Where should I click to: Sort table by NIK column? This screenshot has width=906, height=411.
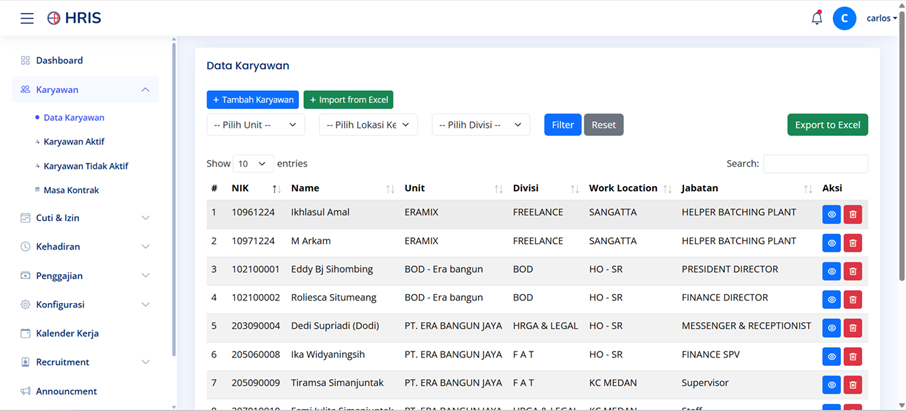click(255, 188)
